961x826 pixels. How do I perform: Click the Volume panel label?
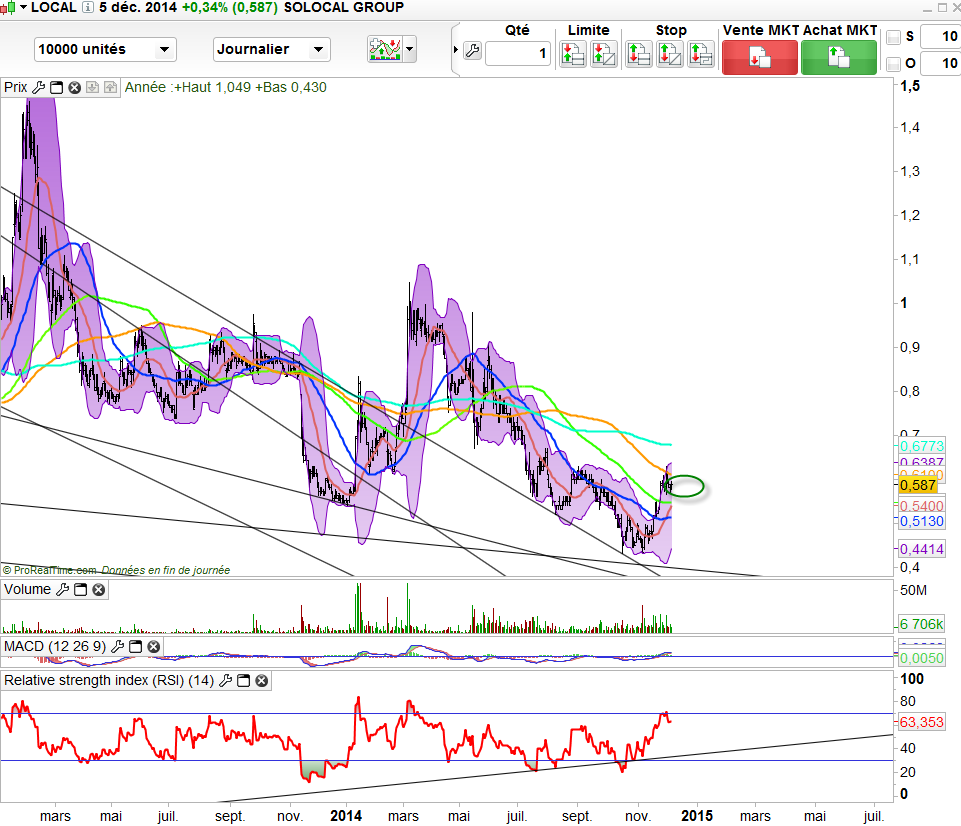pos(28,589)
